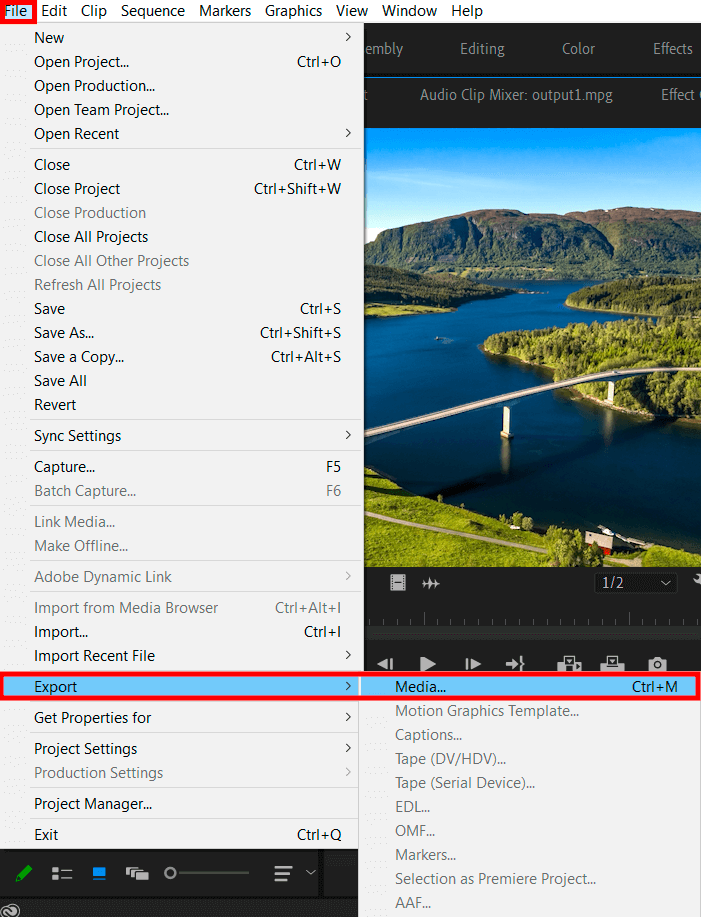This screenshot has height=917, width=701.
Task: Switch project panel to Freeform View
Action: [137, 873]
